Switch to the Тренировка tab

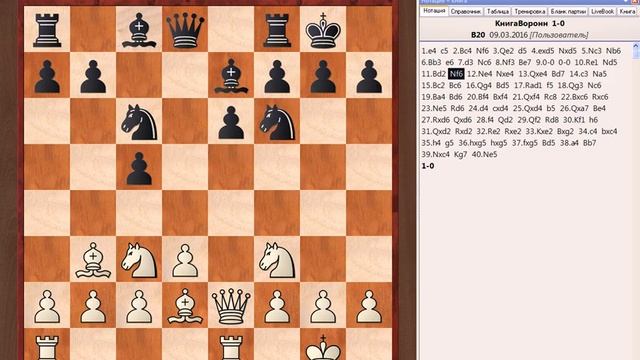pos(530,11)
